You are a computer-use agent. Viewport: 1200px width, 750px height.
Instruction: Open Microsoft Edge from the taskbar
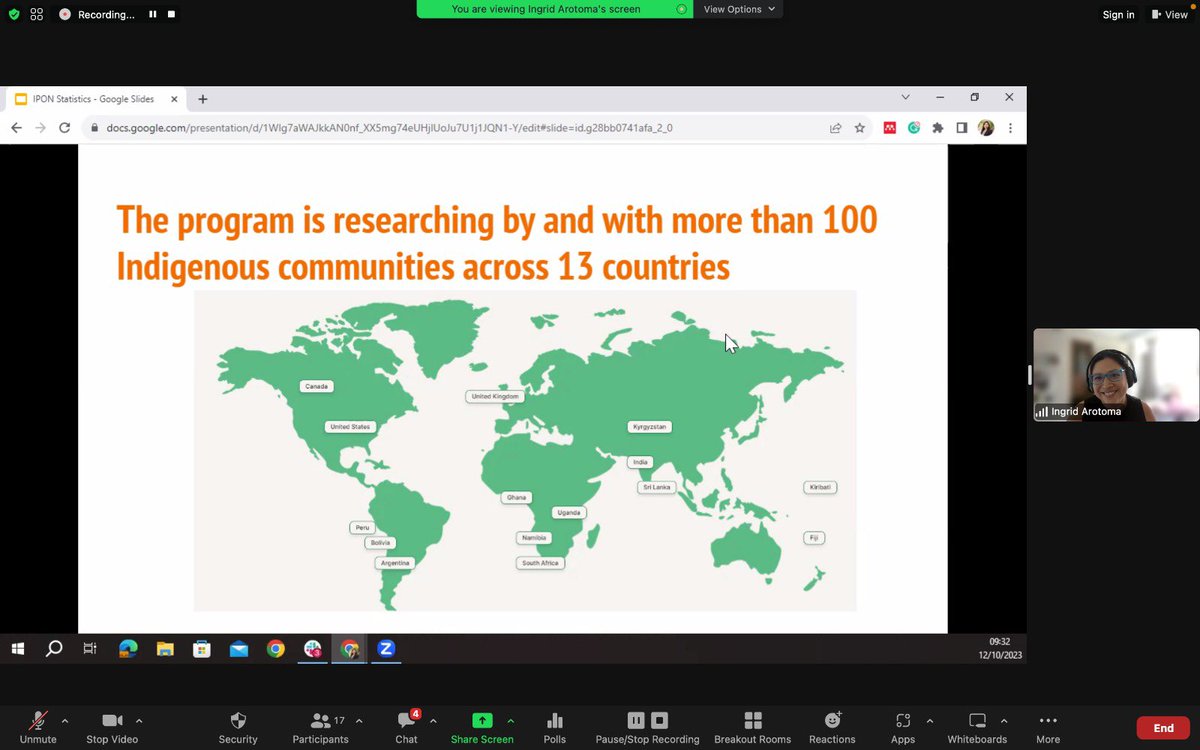click(x=128, y=649)
